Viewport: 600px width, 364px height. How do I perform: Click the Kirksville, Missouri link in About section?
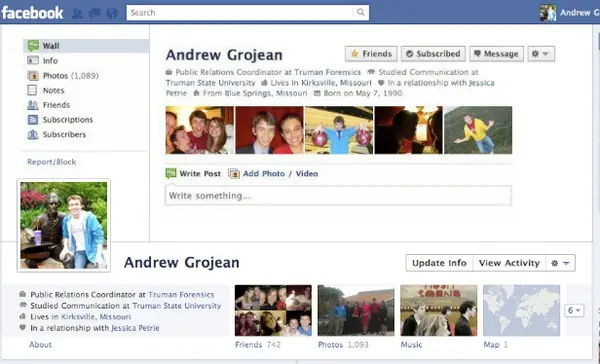tap(96, 317)
